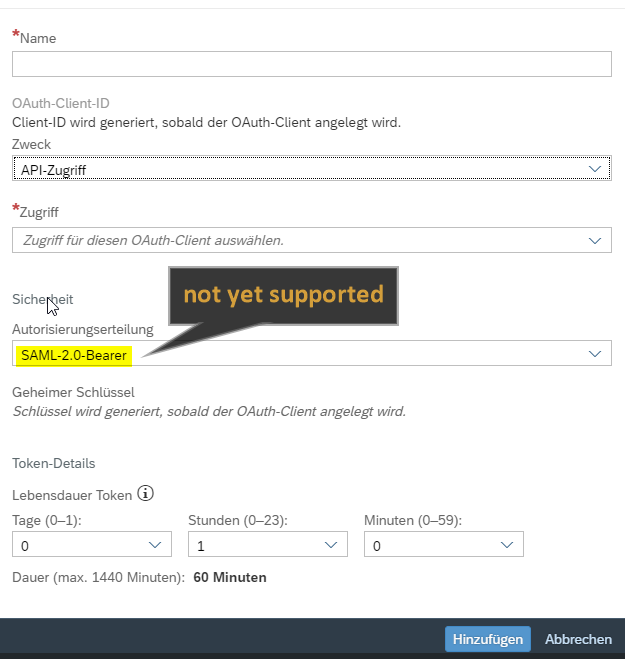Click the "not yet supported" callout
625x659 pixels.
[x=283, y=295]
